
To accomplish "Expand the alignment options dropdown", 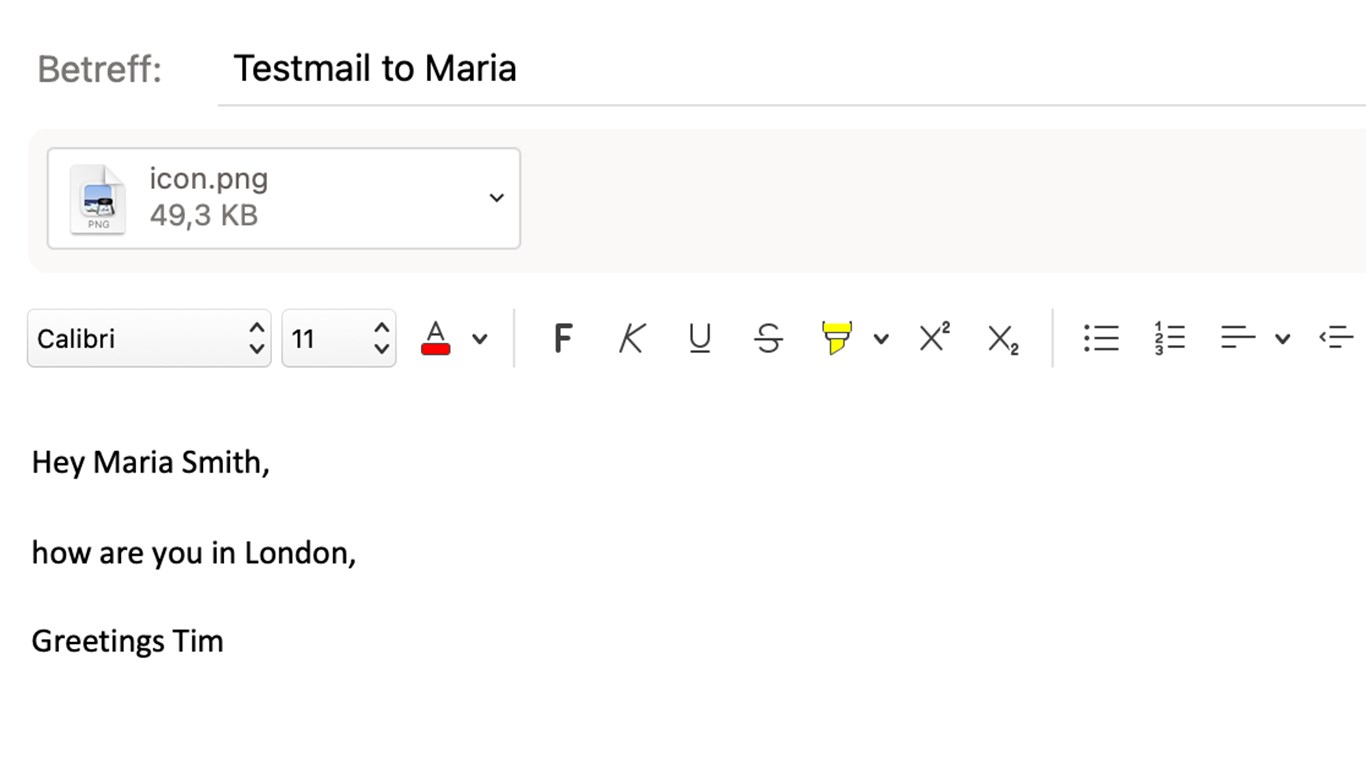I will coord(1282,339).
